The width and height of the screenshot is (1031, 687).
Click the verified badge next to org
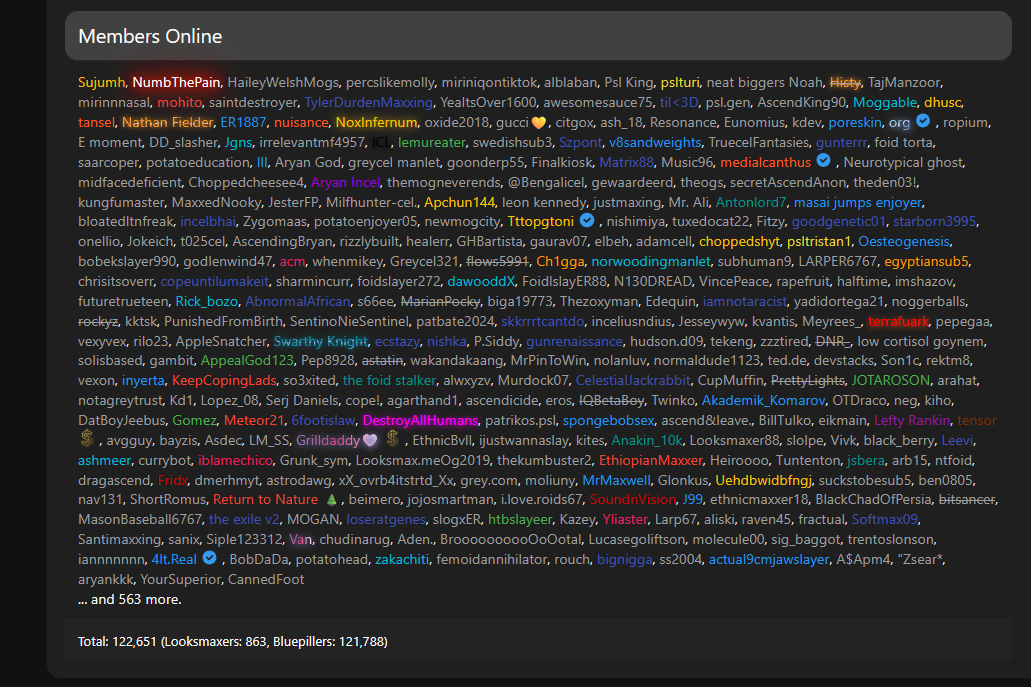click(924, 121)
